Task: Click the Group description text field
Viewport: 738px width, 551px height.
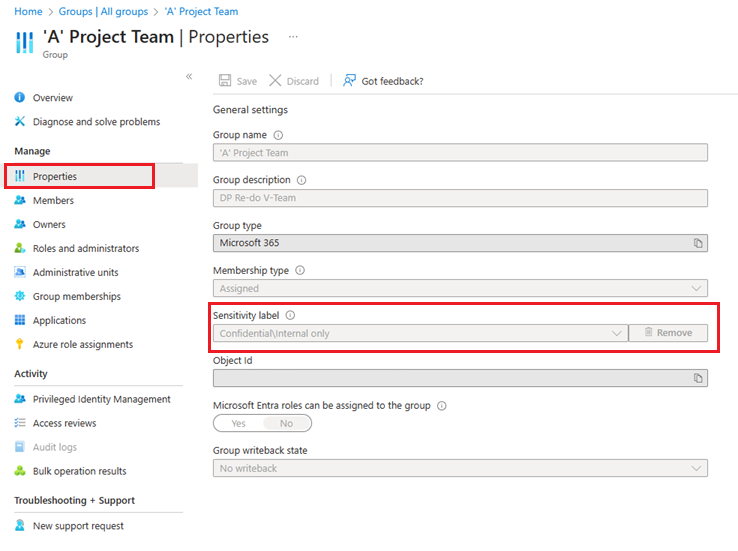Action: click(x=460, y=198)
